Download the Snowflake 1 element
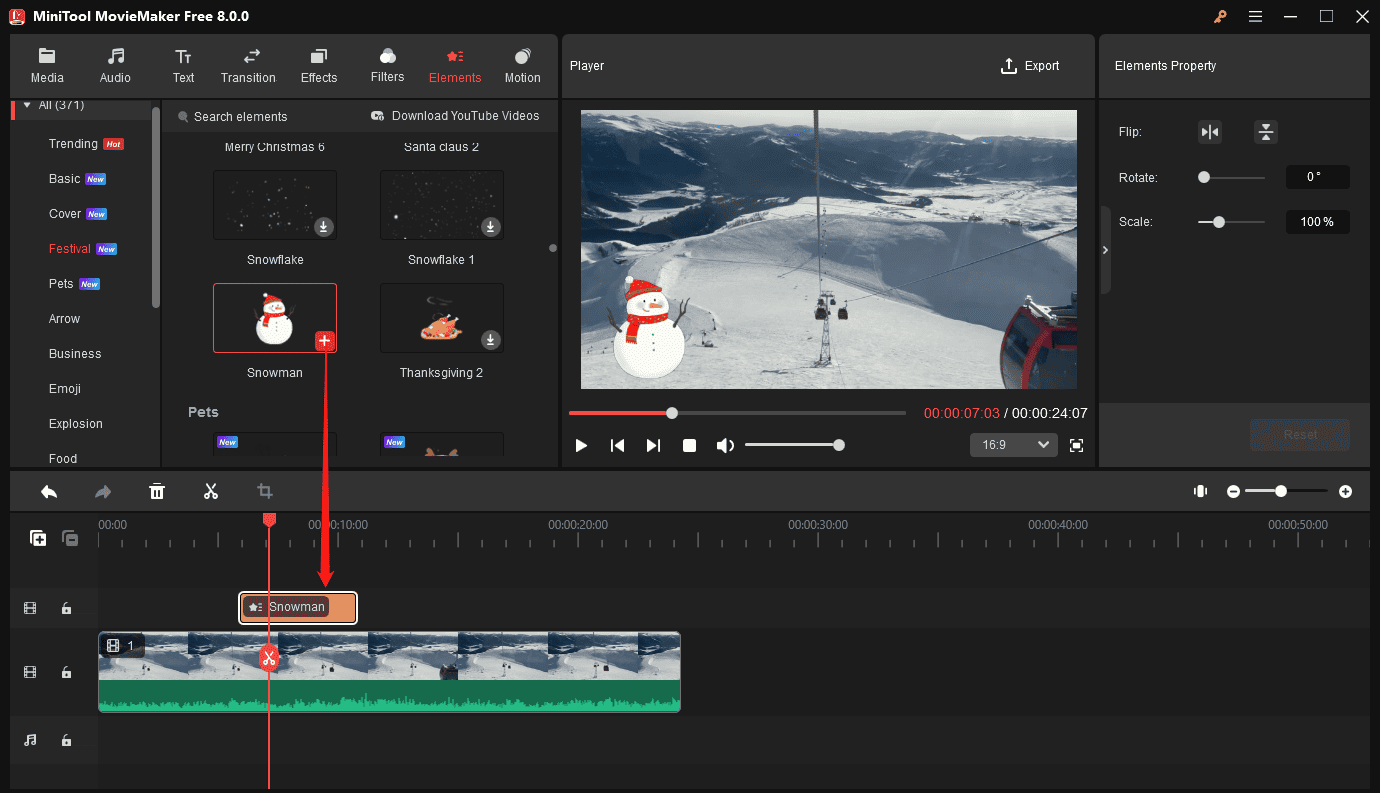 pos(490,227)
